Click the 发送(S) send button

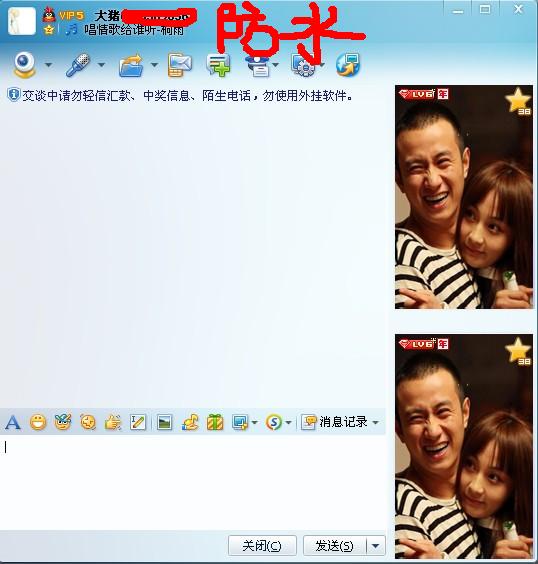click(334, 546)
